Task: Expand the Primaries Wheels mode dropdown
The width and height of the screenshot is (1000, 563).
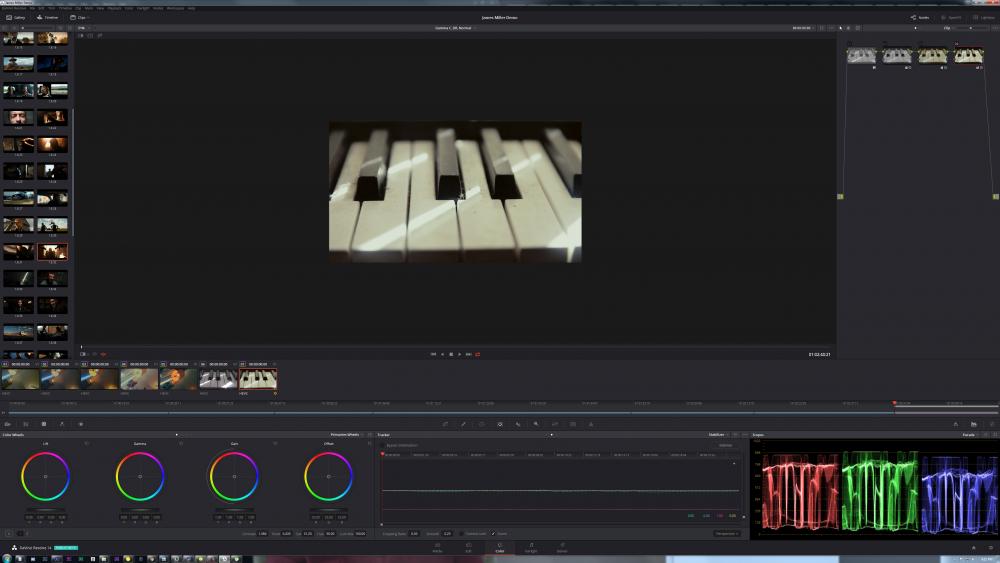Action: pyautogui.click(x=346, y=435)
